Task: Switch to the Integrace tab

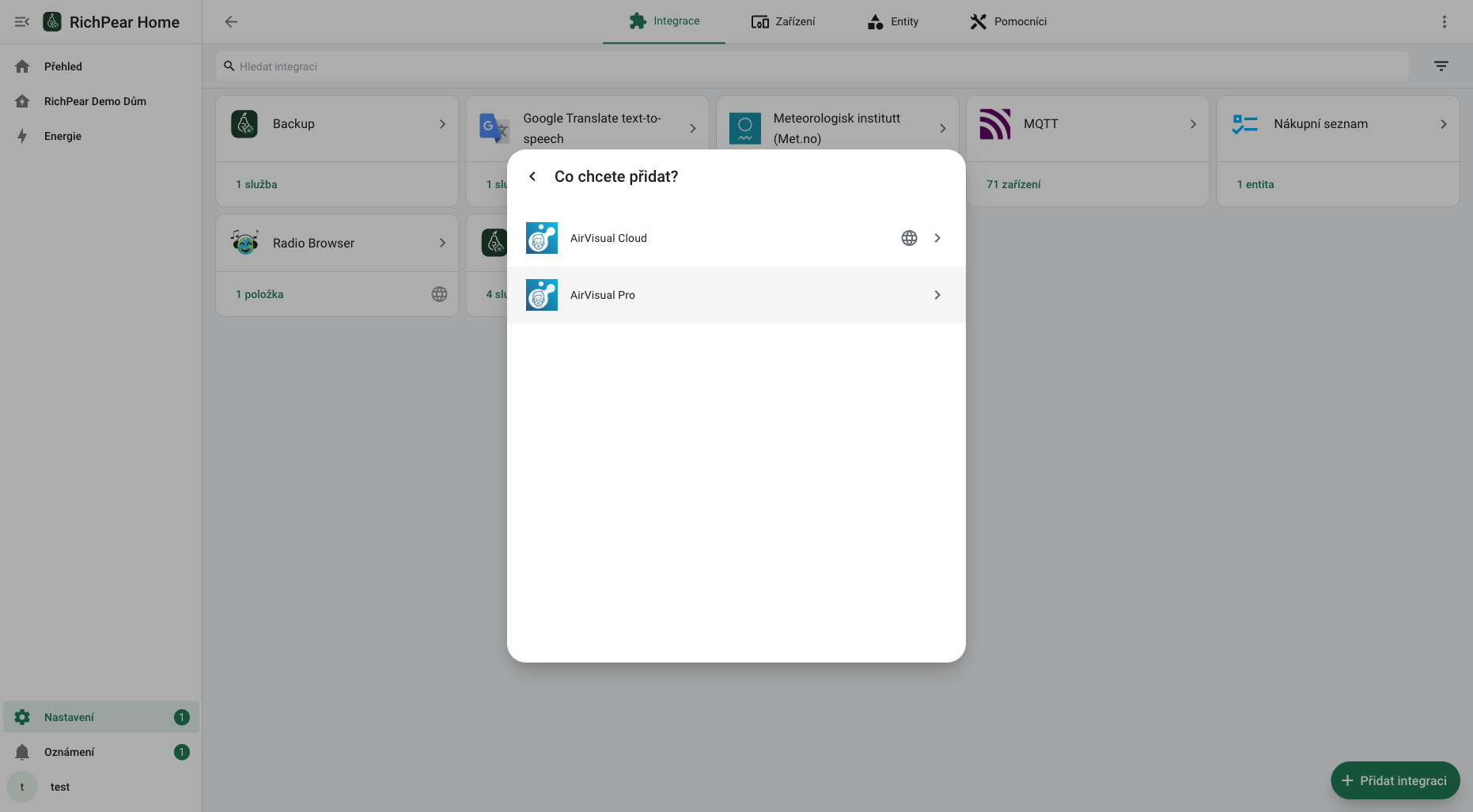Action: [664, 21]
